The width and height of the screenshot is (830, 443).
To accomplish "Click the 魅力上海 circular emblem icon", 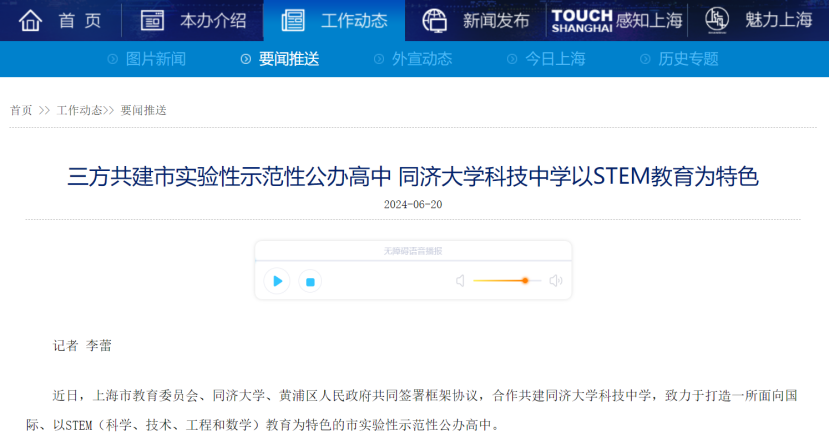I will [x=717, y=20].
